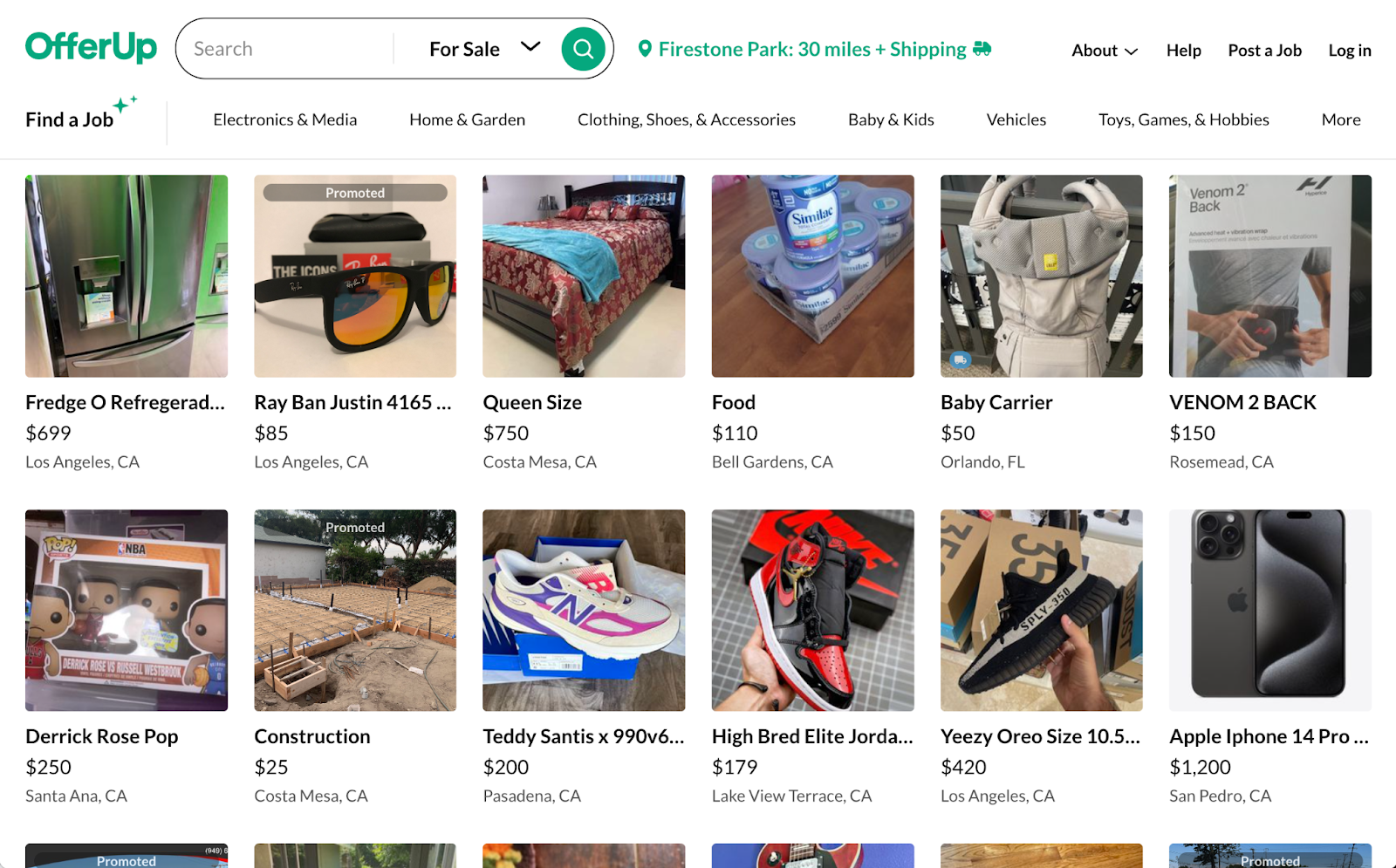This screenshot has width=1396, height=868.
Task: Click shipping badge on Baby Carrier photo
Action: [x=960, y=359]
